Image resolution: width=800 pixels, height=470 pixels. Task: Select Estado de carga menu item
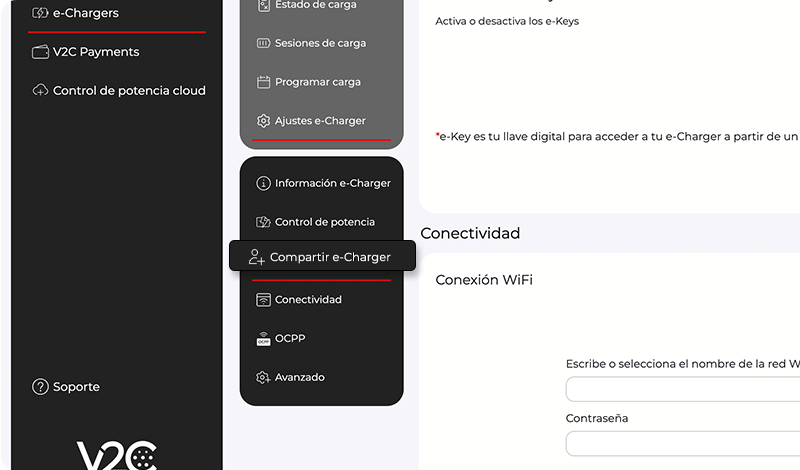pos(315,6)
